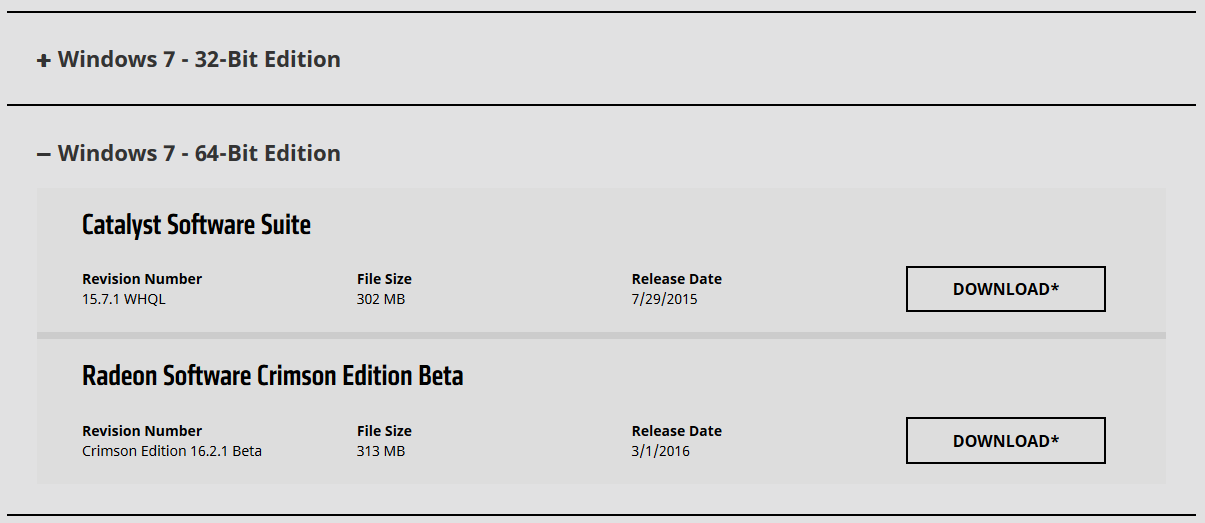
Task: Click Release Date label under Catalyst Software Suite
Action: pyautogui.click(x=676, y=279)
